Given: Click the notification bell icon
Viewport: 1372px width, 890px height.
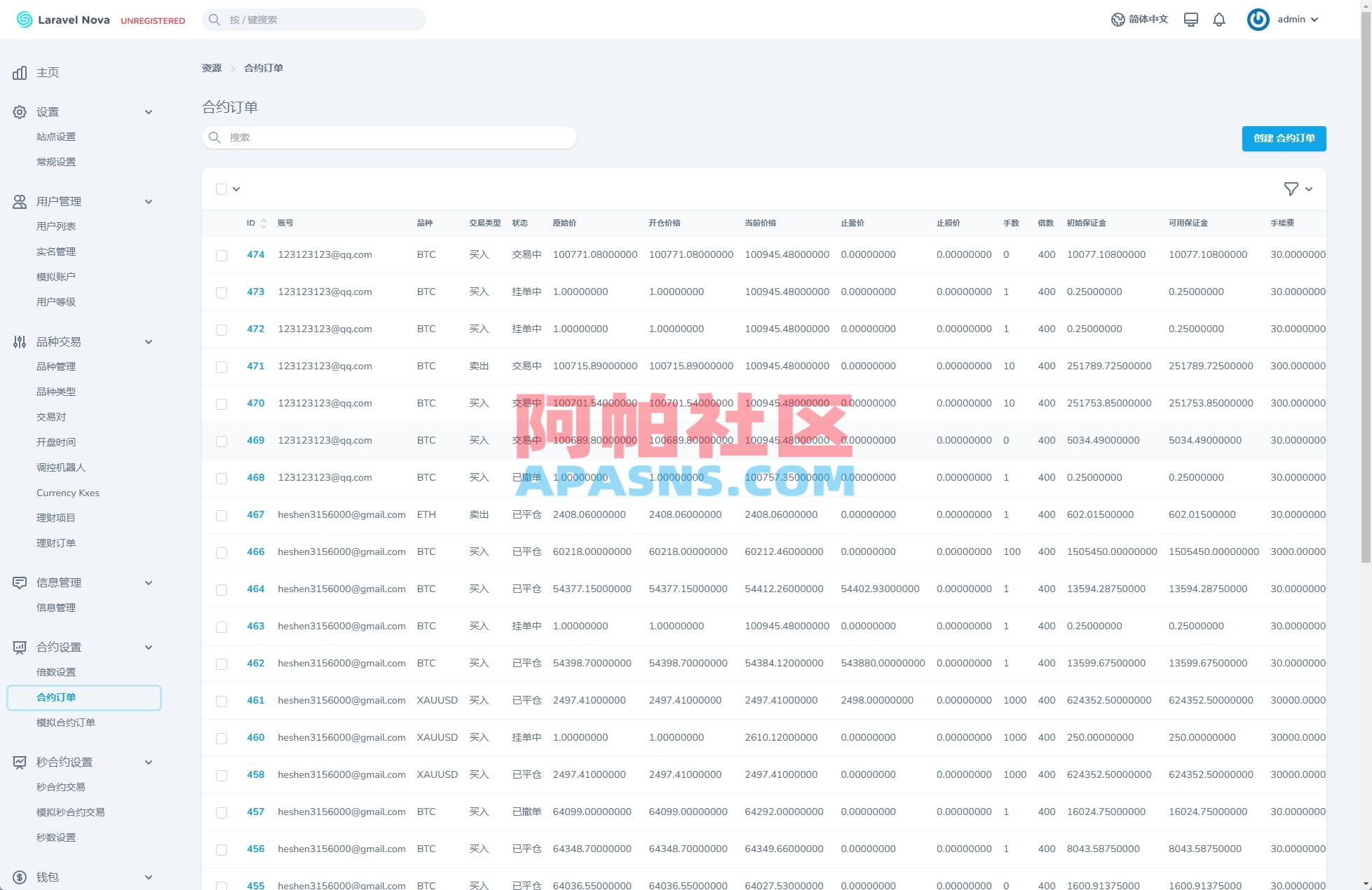Looking at the screenshot, I should click(x=1219, y=20).
